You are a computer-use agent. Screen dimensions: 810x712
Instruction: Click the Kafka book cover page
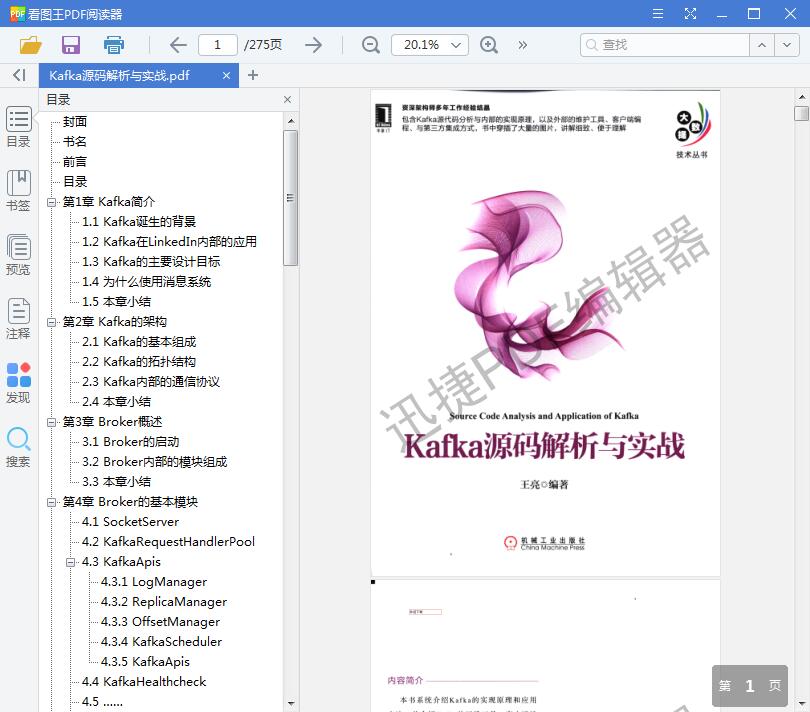(x=546, y=333)
